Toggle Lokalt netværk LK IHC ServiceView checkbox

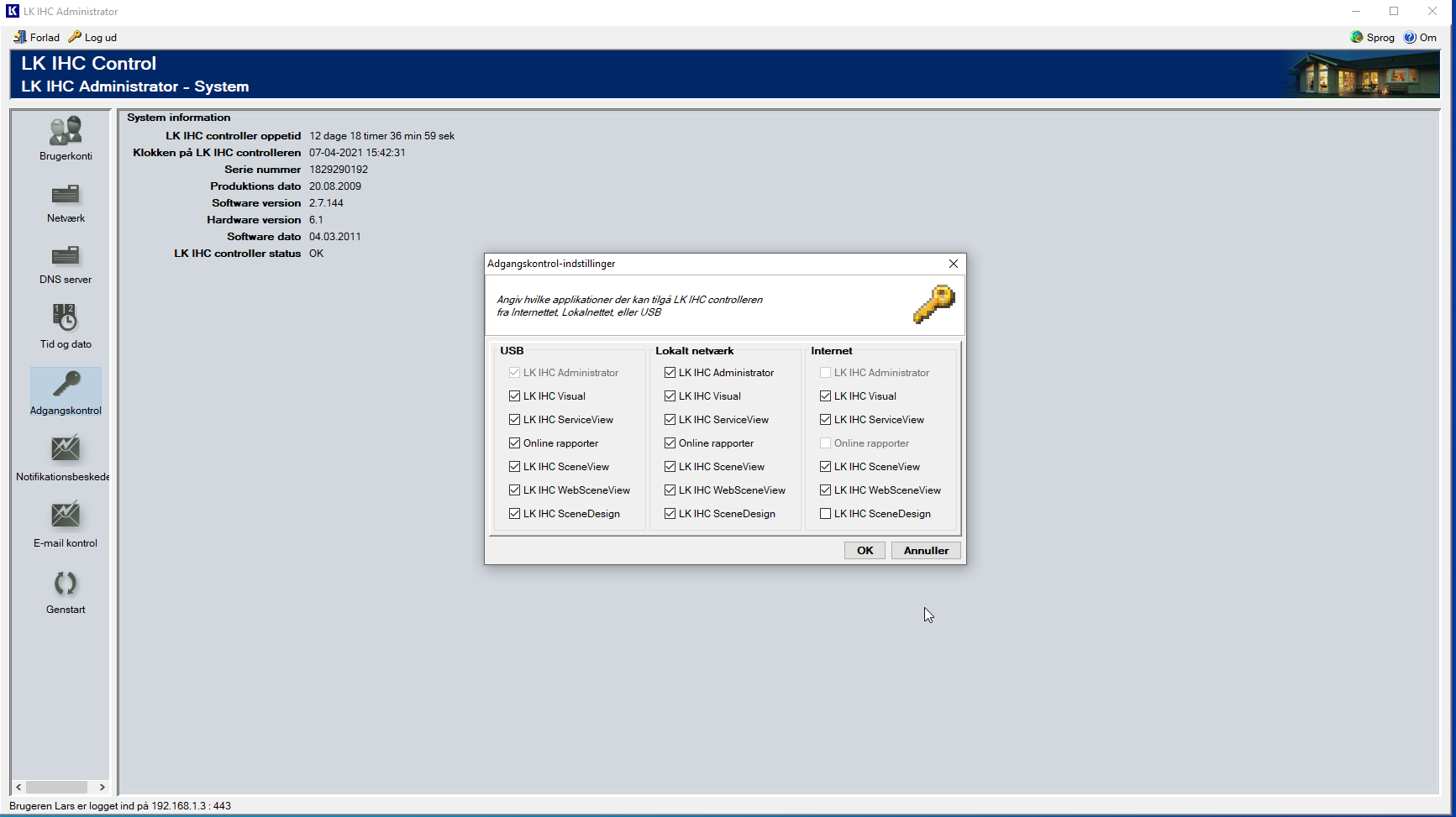coord(670,420)
